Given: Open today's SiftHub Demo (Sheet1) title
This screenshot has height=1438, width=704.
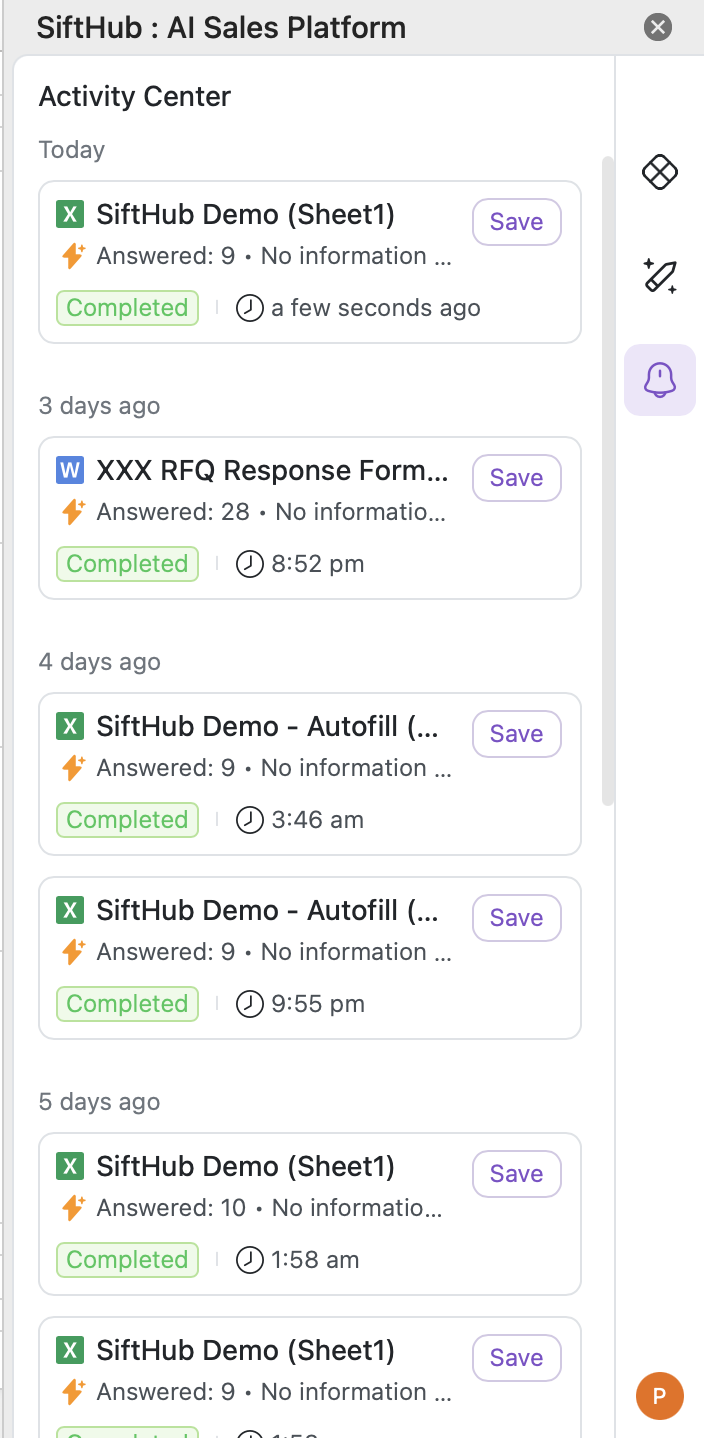Looking at the screenshot, I should point(245,214).
